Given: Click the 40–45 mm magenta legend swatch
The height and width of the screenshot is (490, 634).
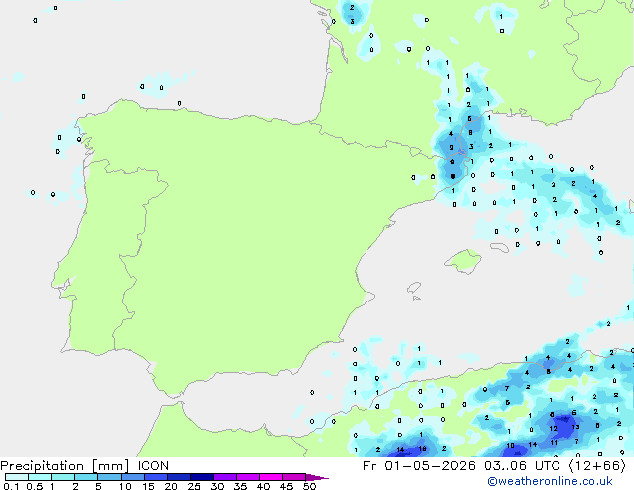Looking at the screenshot, I should click(271, 477).
